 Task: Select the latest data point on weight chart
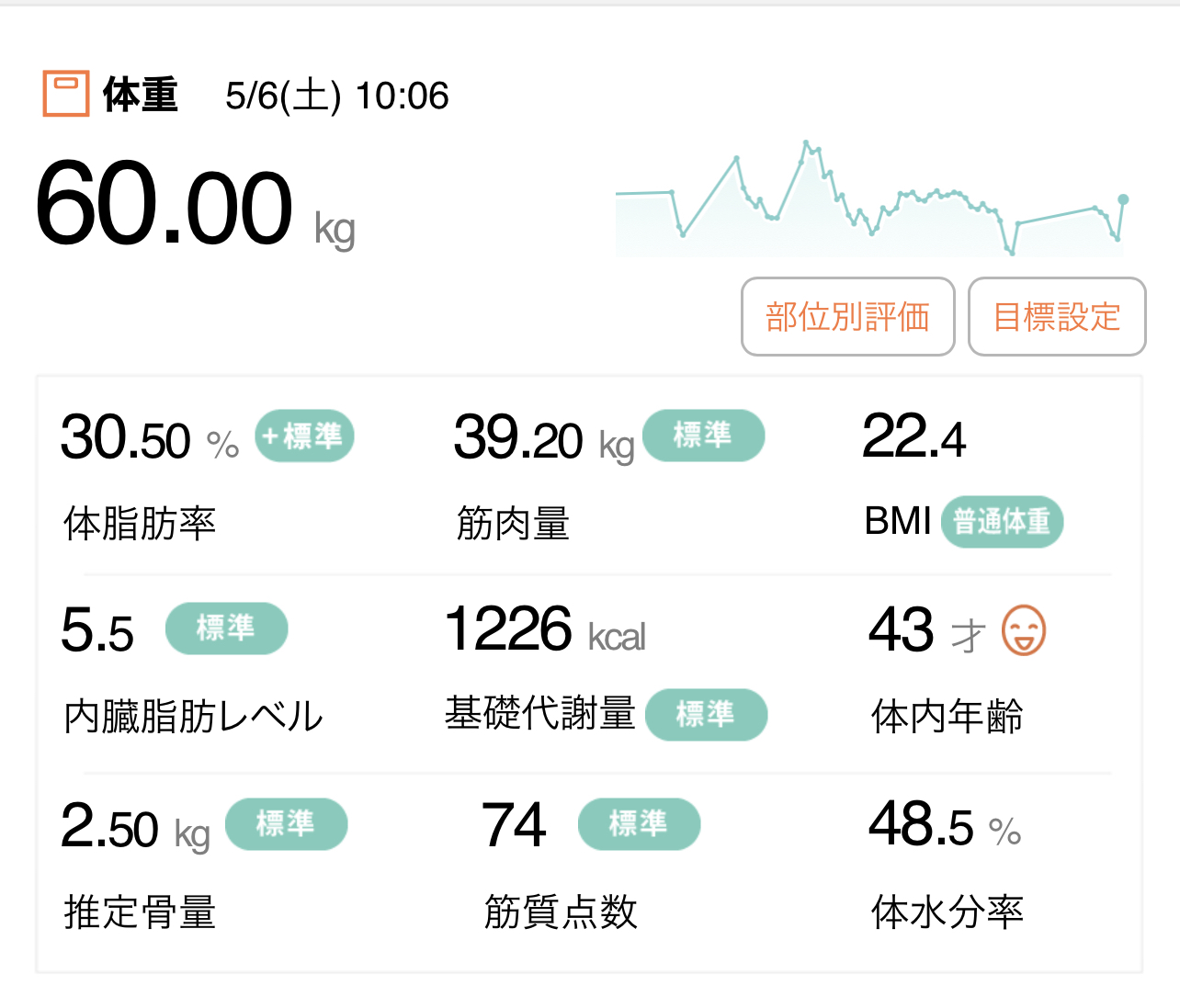point(1123,199)
